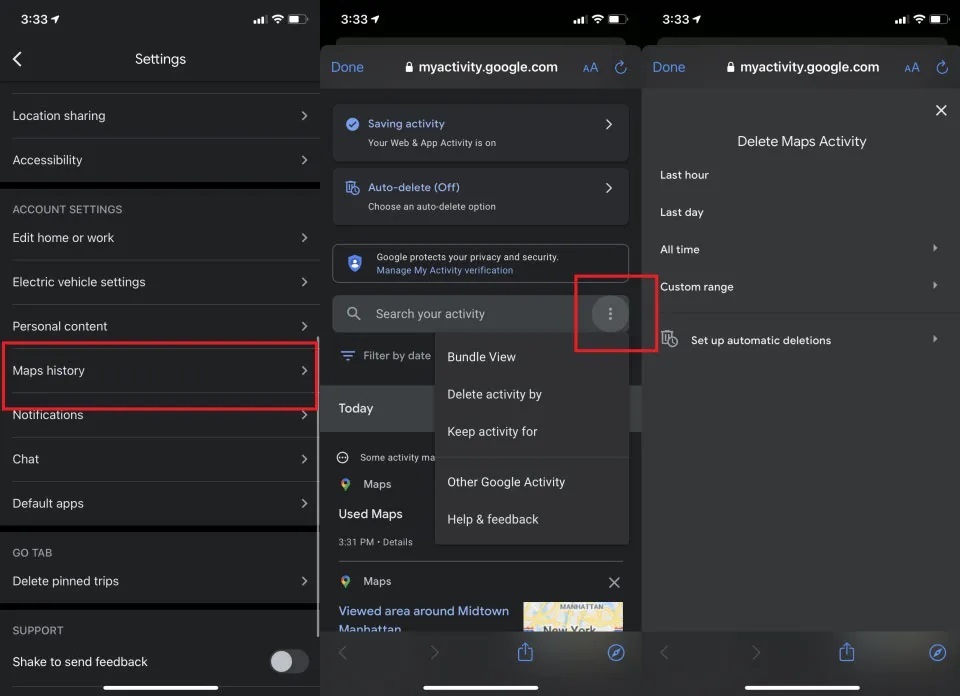Open the Midtown Manhattan map thumbnail
This screenshot has width=960, height=696.
pyautogui.click(x=572, y=616)
